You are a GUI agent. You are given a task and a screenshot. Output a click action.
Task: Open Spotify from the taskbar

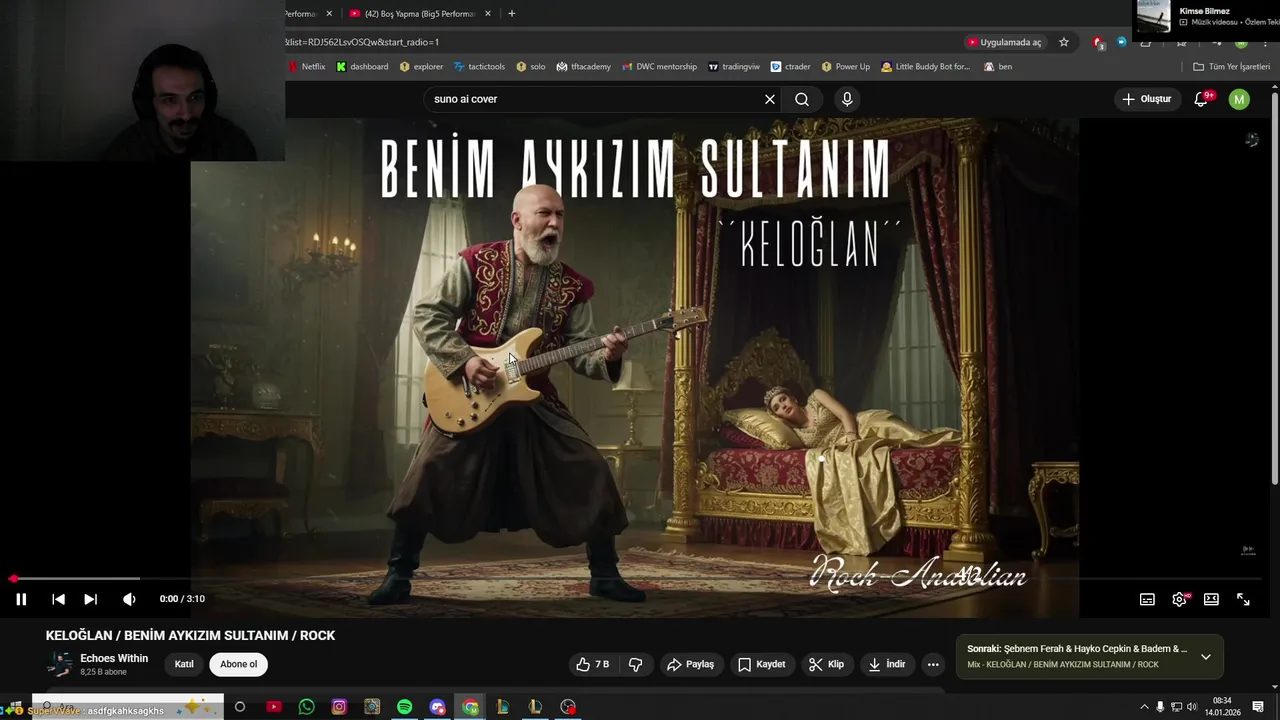(404, 707)
